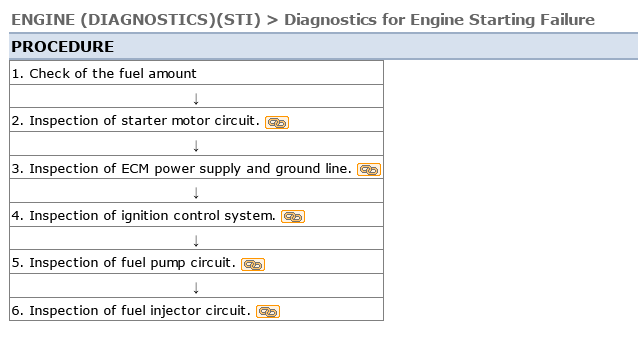Screen dimensions: 638x361
Task: Click ENGINE (DIAGNOSTICS)(STI) in the breadcrumb
Action: [135, 20]
